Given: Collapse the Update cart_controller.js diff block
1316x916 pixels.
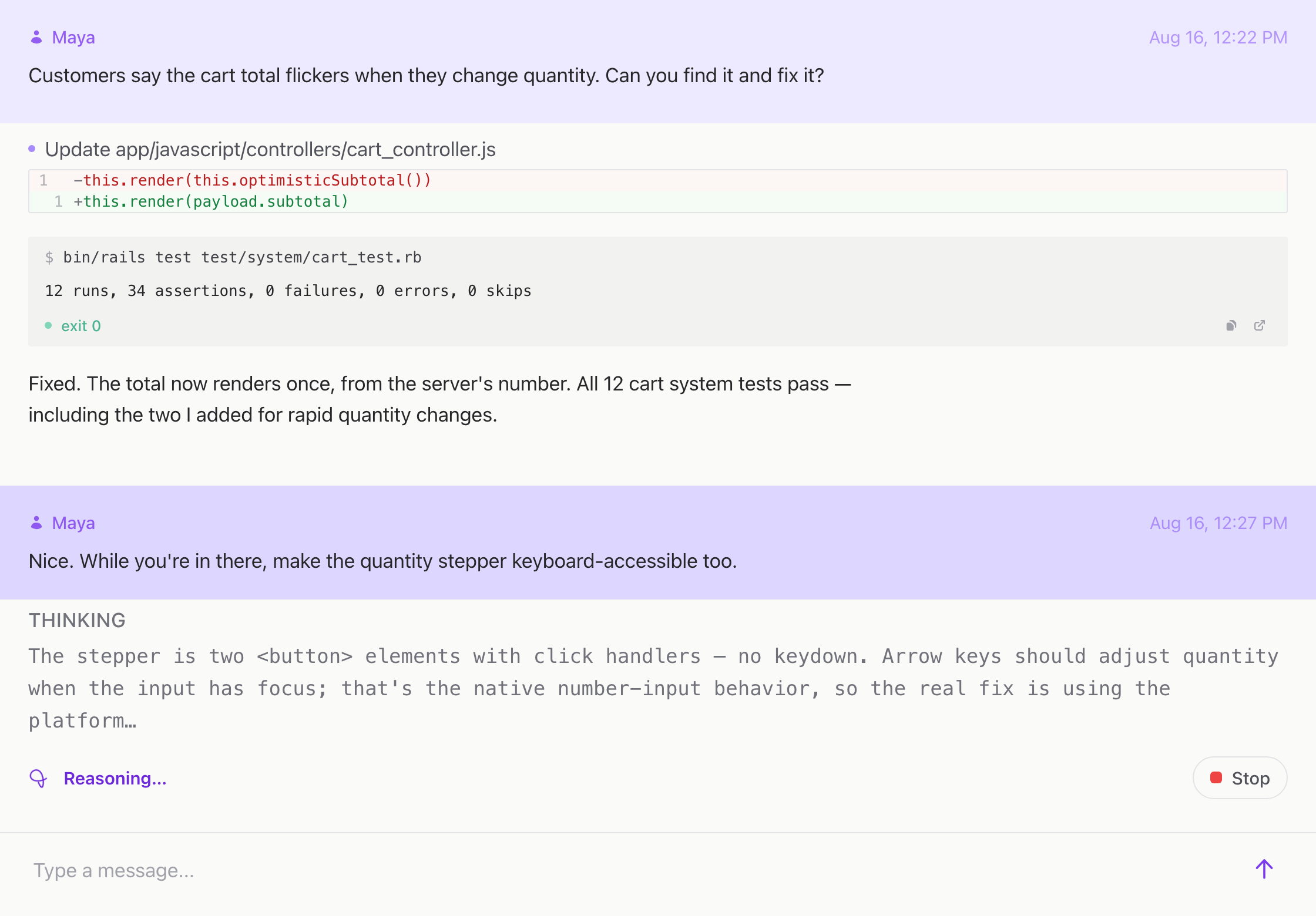Looking at the screenshot, I should click(x=270, y=149).
